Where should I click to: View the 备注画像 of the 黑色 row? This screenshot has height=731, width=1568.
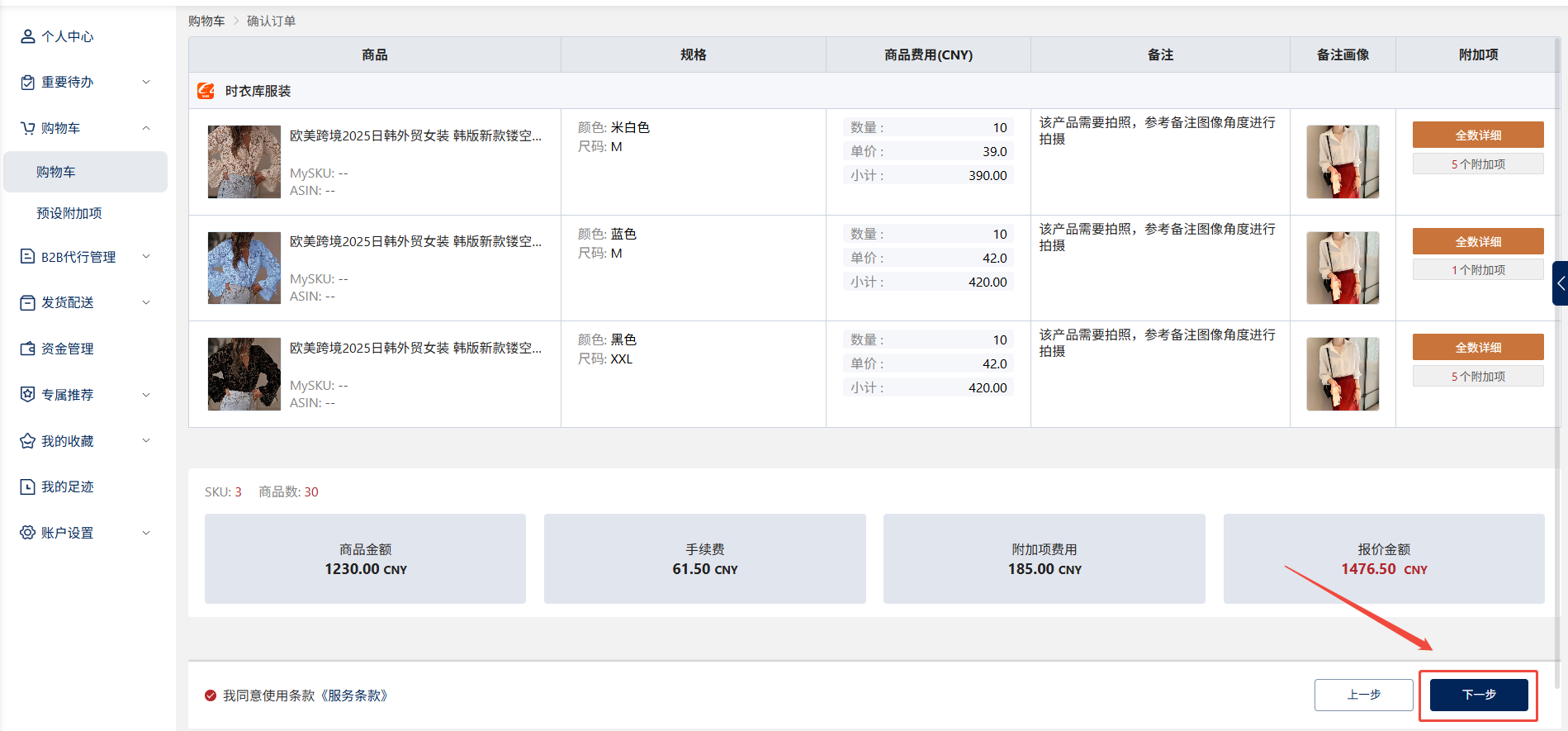point(1343,374)
